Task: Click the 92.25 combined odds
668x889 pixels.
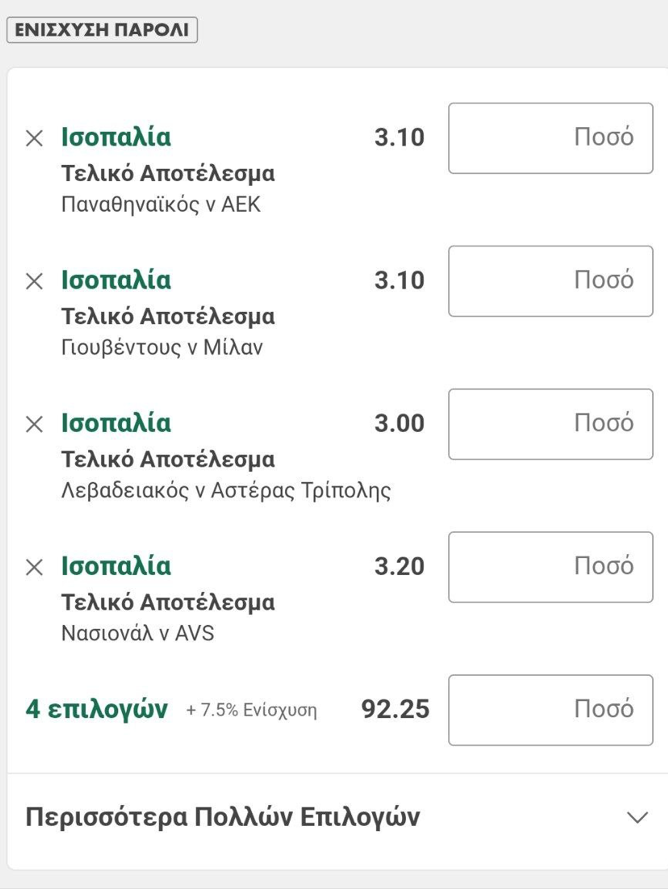Action: pyautogui.click(x=395, y=709)
